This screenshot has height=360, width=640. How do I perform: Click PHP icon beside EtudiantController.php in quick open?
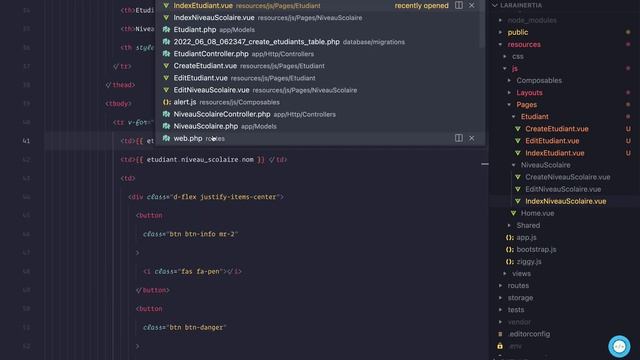[x=166, y=53]
